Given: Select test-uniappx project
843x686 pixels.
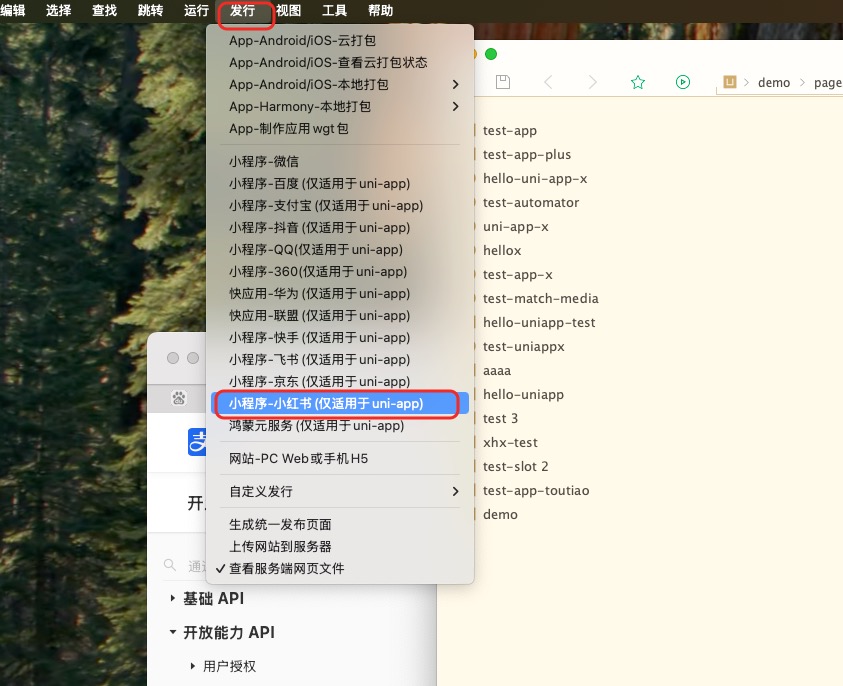Looking at the screenshot, I should click(524, 347).
